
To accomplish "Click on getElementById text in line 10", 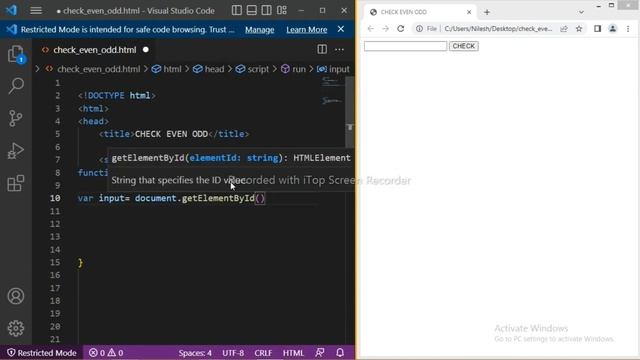I will pos(218,198).
